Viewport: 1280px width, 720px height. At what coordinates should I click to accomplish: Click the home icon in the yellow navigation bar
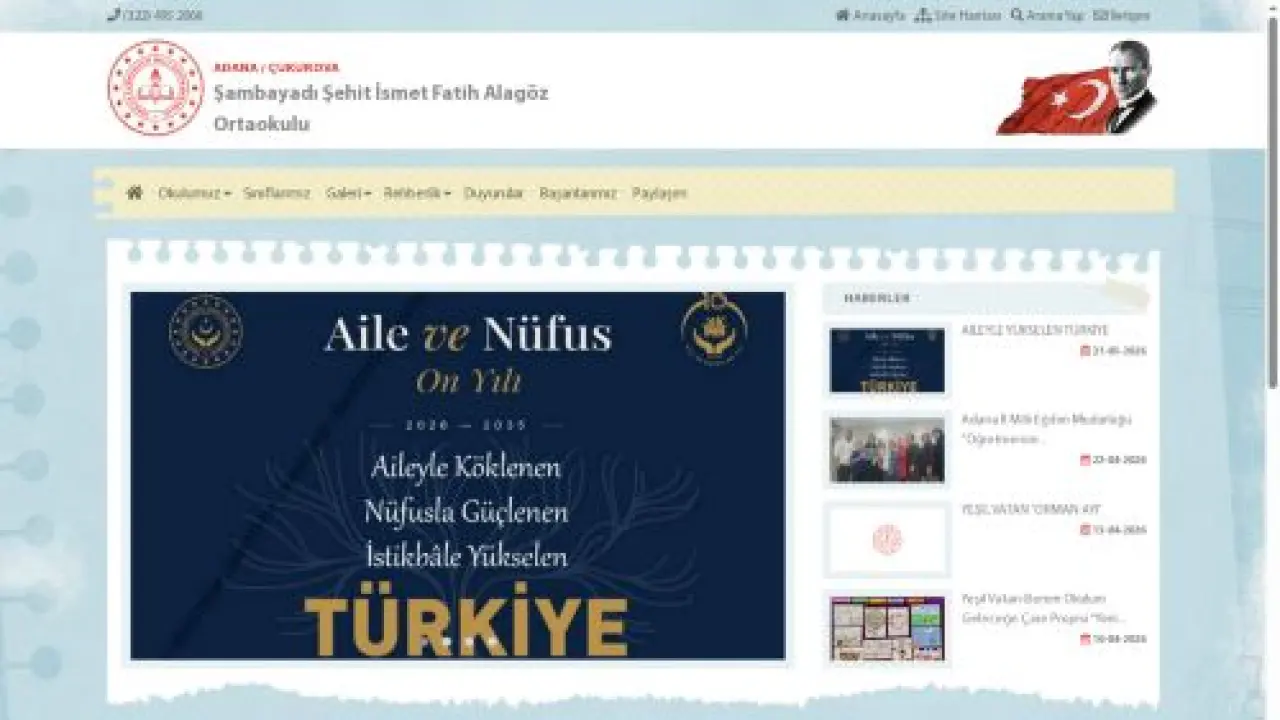coord(134,193)
